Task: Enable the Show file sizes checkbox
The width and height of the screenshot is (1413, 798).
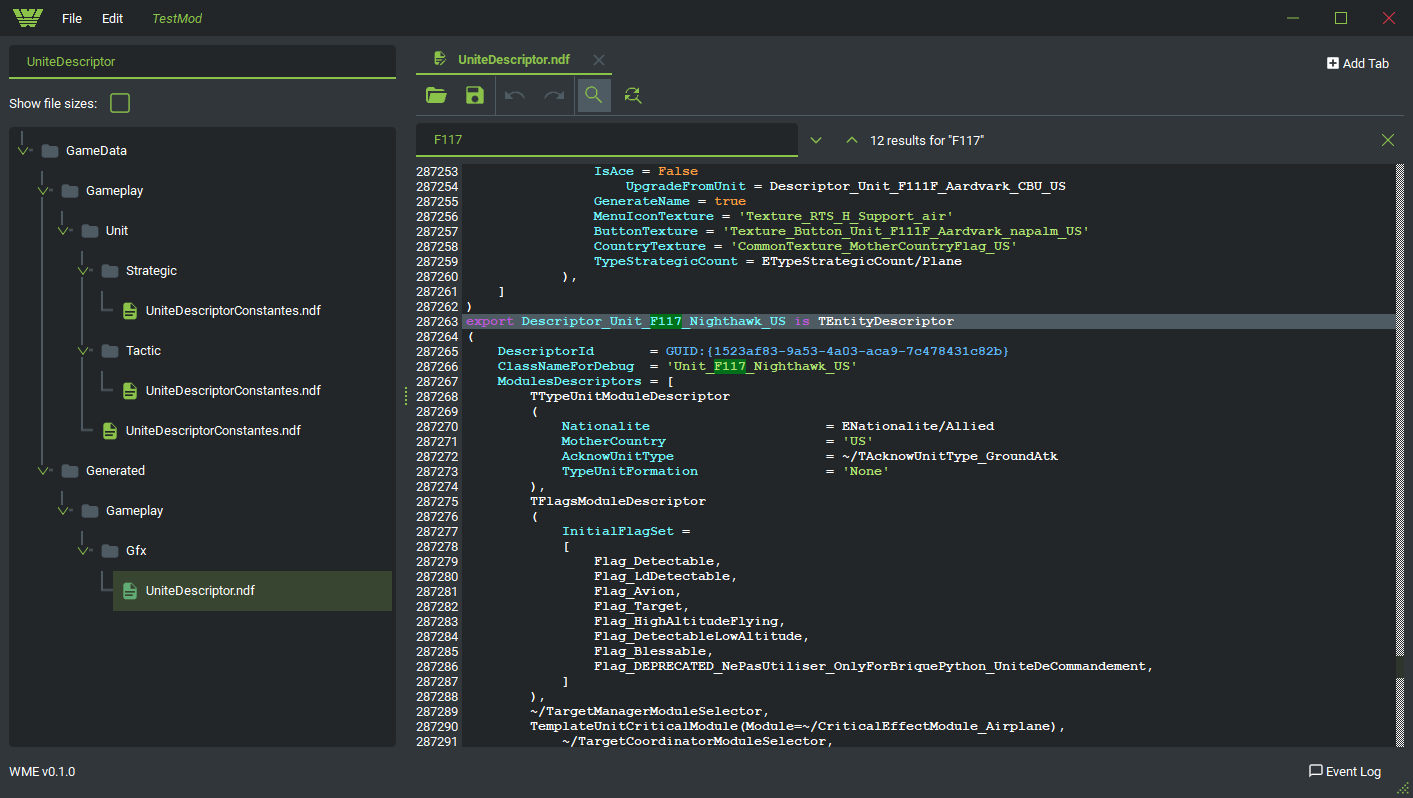Action: tap(120, 103)
